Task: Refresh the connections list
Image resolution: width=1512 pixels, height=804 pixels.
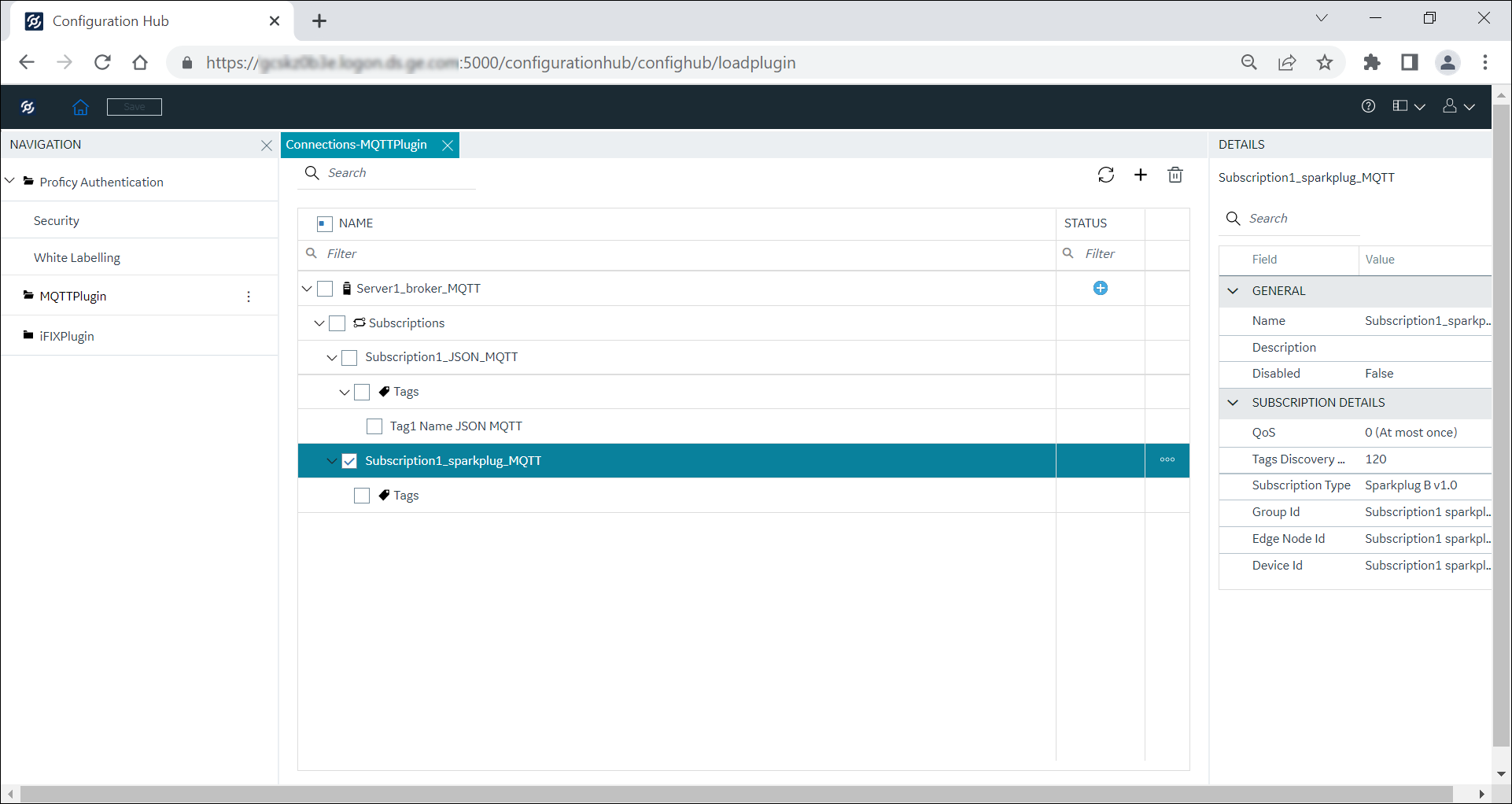Action: (x=1106, y=175)
